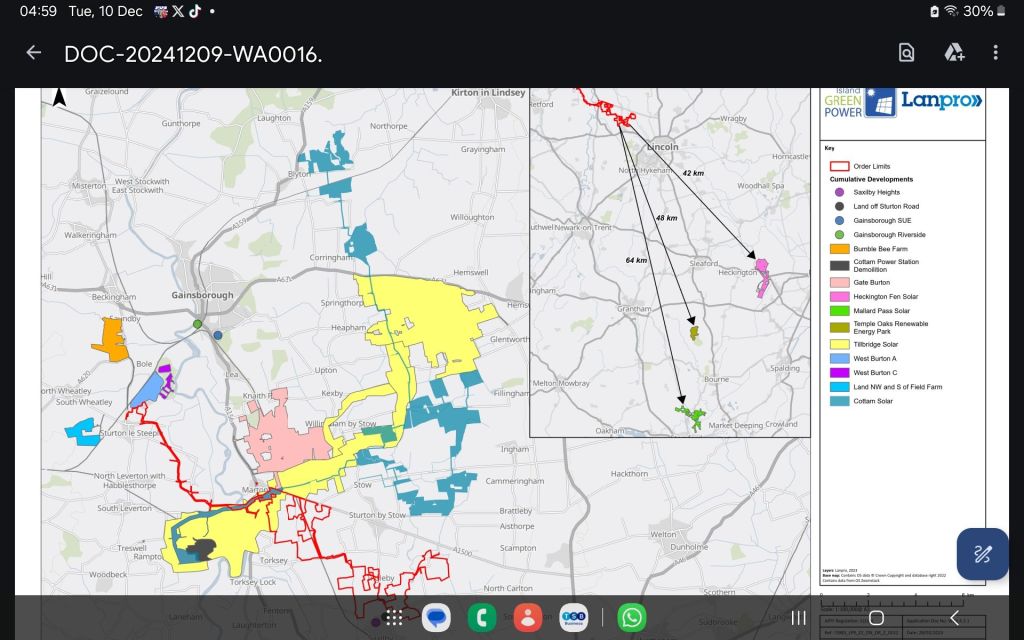Tap the floating edit pen button

pos(982,554)
